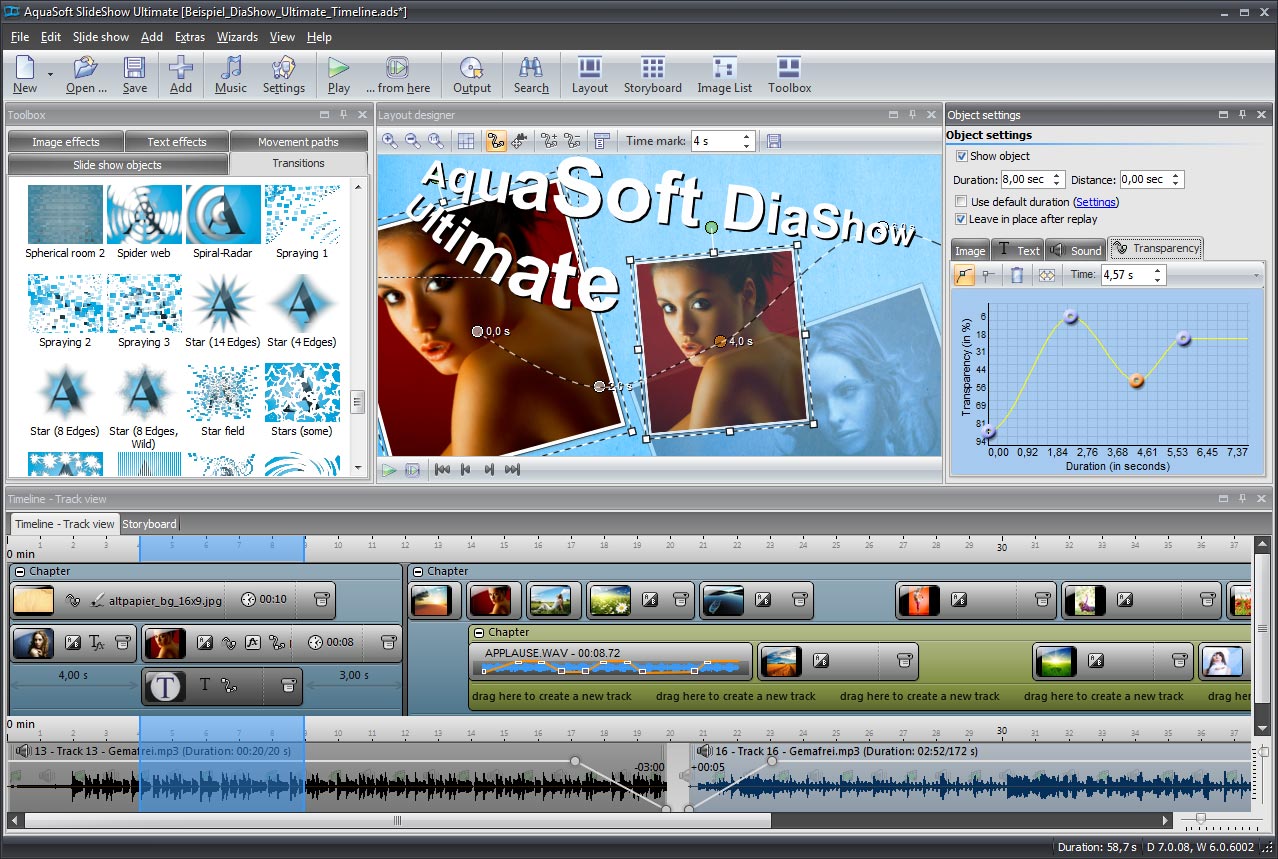Open the File menu

[20, 37]
